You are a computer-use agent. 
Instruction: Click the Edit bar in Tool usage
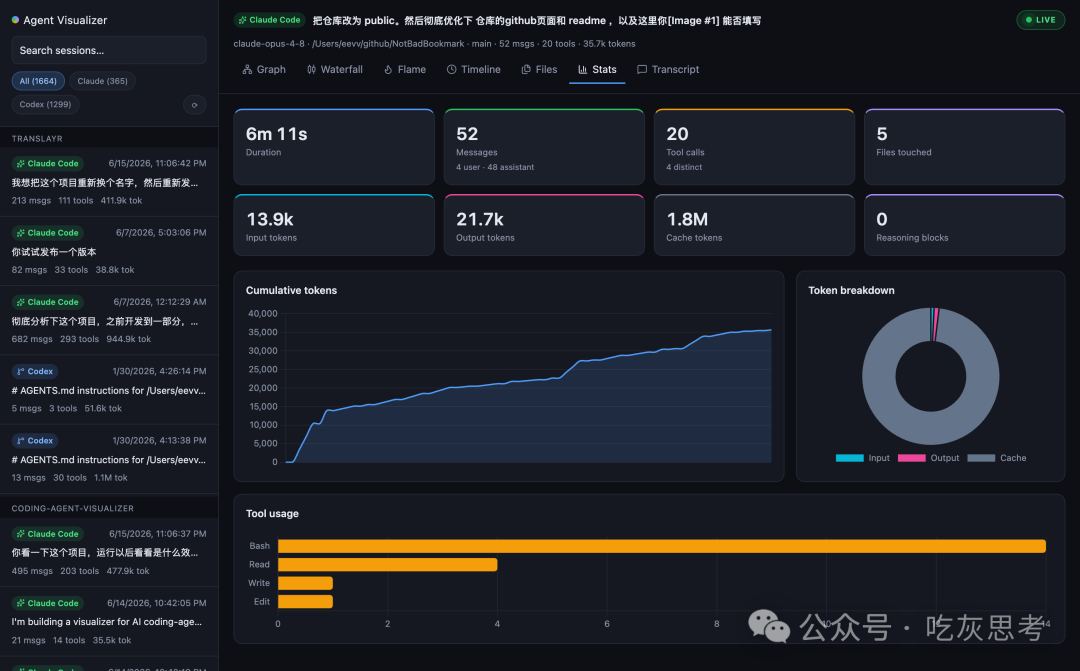pos(305,602)
